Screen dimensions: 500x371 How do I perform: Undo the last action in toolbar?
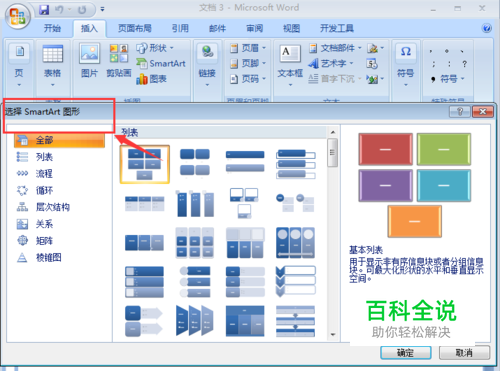pyautogui.click(x=59, y=10)
